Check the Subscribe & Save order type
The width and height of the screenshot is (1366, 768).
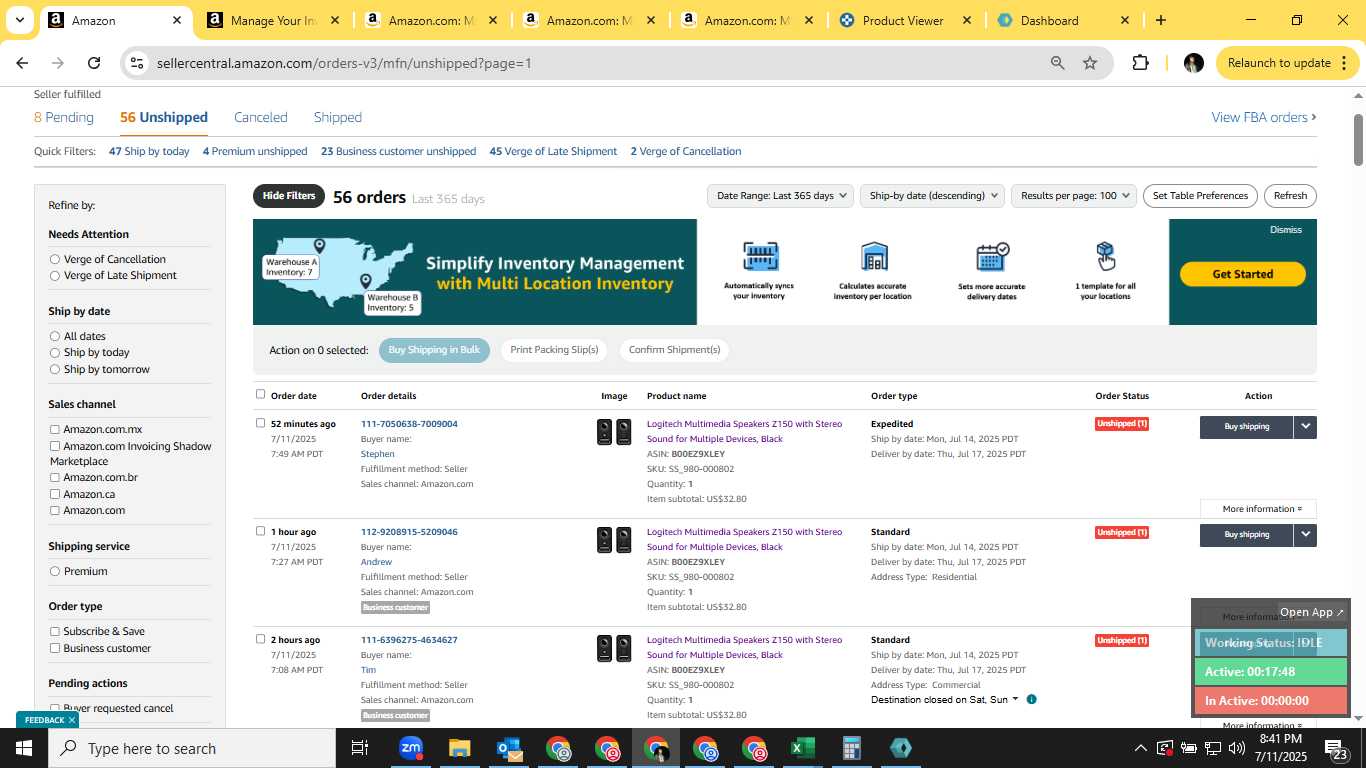pos(55,631)
